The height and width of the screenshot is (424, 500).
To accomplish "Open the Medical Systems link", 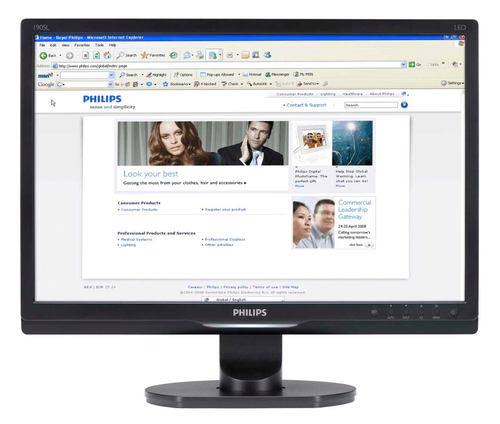I will point(136,240).
